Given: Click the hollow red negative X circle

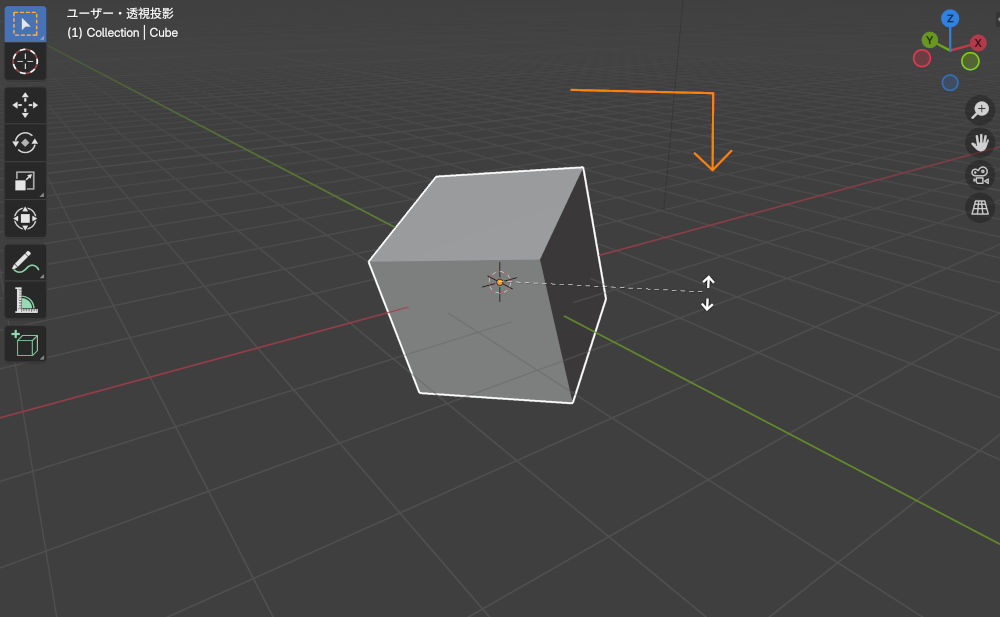Looking at the screenshot, I should coord(922,58).
